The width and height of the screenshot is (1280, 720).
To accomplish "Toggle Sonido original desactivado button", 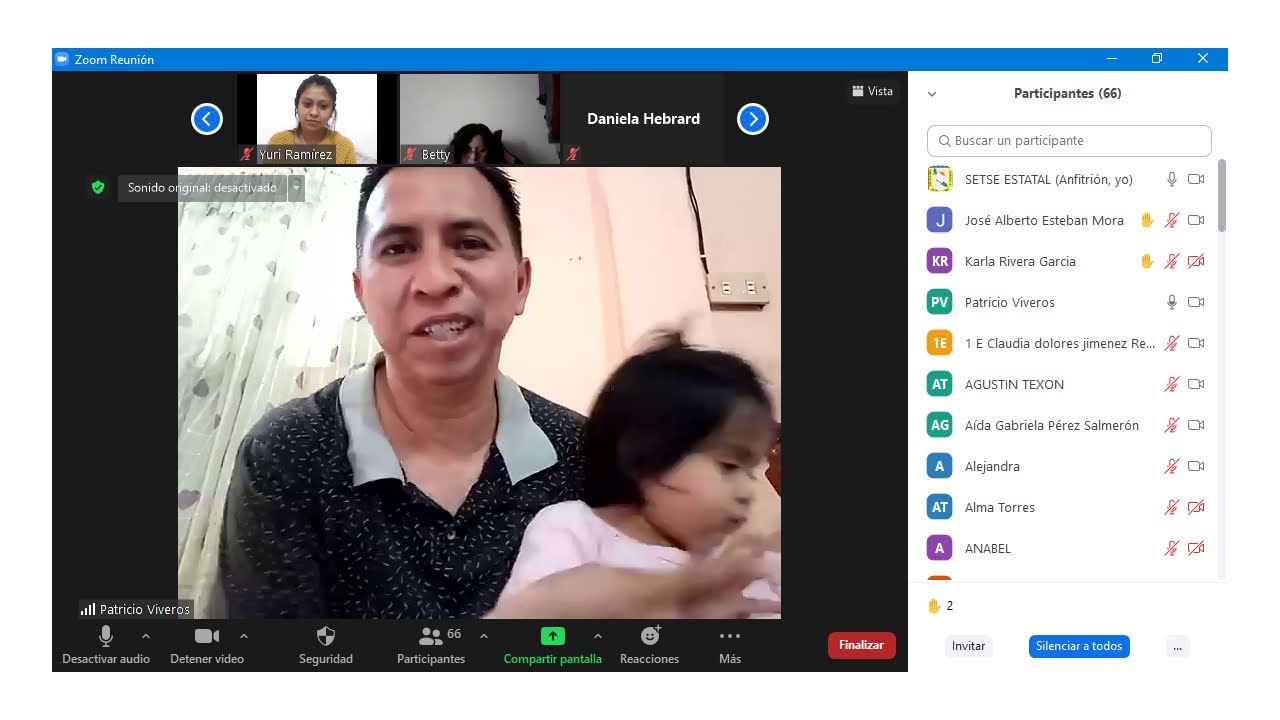I will [203, 188].
